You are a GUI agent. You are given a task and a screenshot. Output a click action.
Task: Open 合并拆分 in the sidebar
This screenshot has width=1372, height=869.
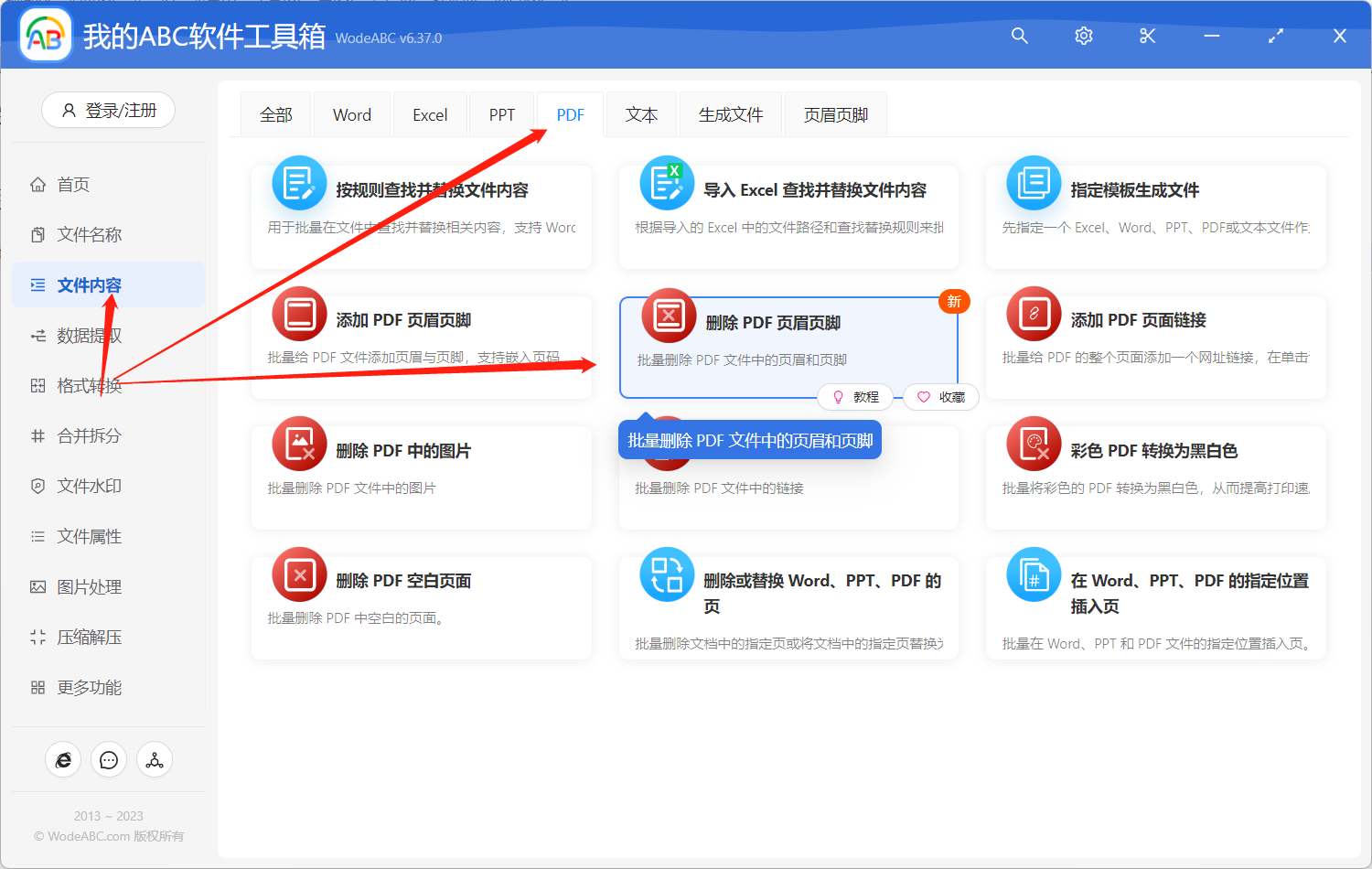pyautogui.click(x=89, y=436)
